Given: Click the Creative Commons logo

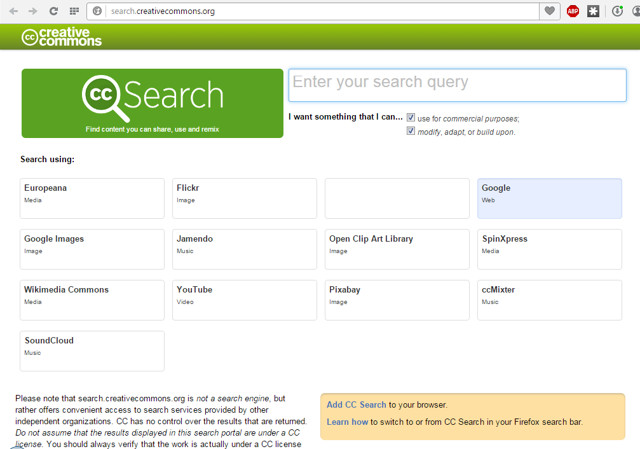Looking at the screenshot, I should coord(62,38).
